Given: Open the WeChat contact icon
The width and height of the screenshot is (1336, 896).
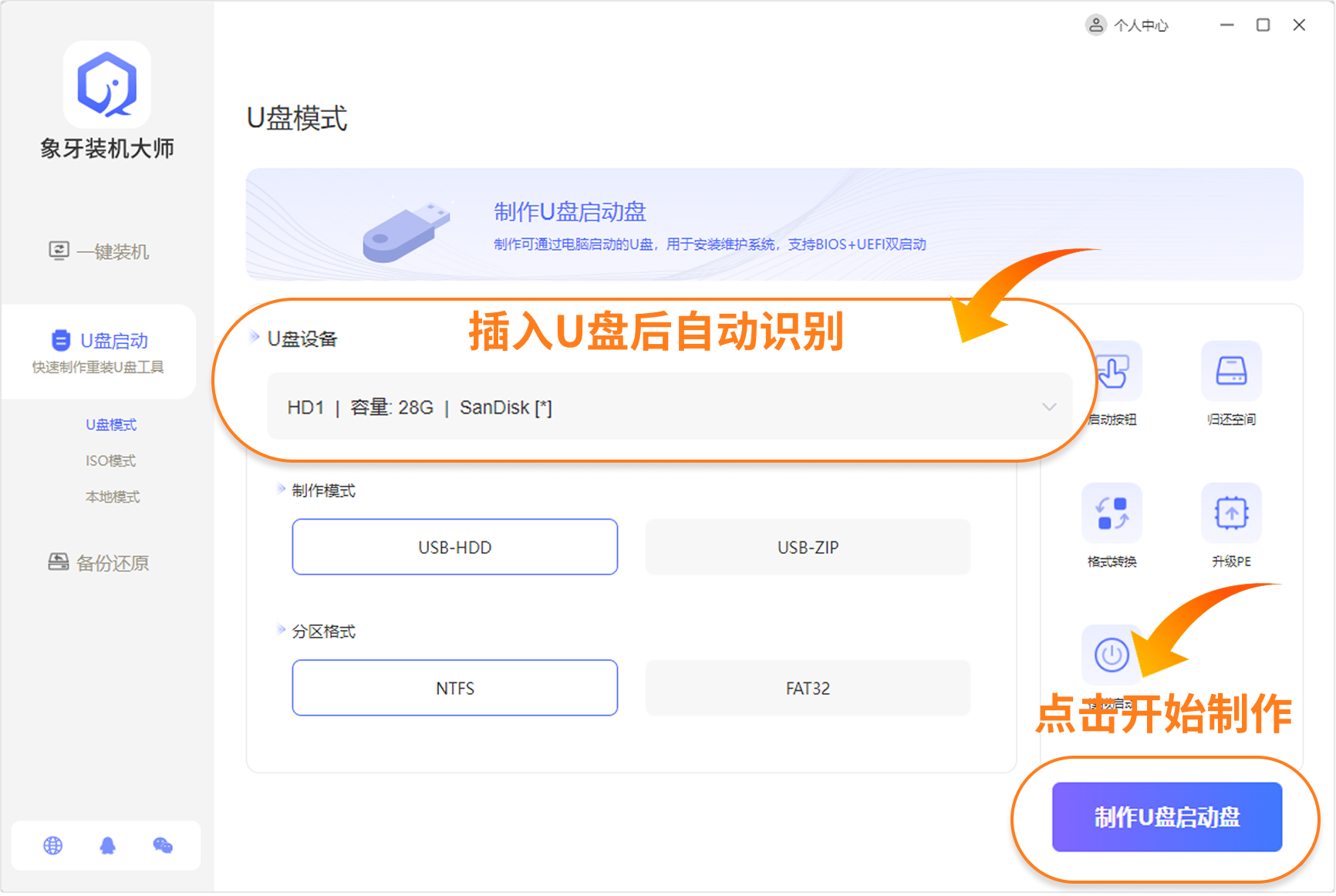Looking at the screenshot, I should [x=163, y=846].
